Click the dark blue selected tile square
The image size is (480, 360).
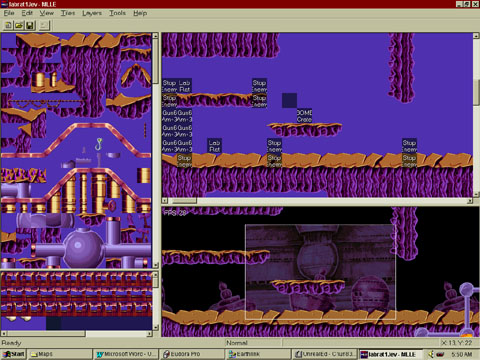[x=289, y=101]
